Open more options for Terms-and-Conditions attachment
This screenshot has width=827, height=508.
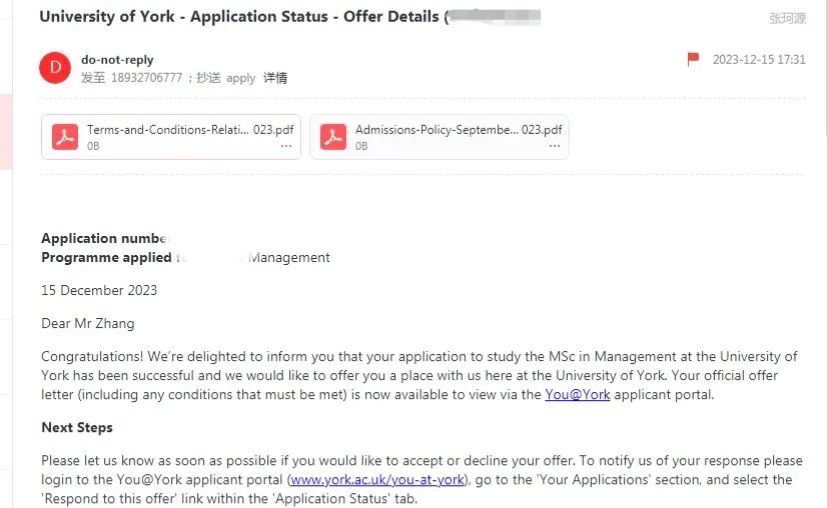tap(286, 146)
